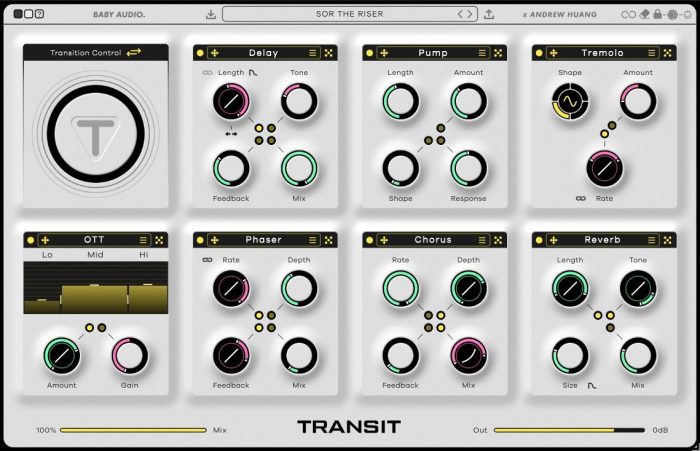Click the OTT Gain knob
This screenshot has width=700, height=451.
click(x=129, y=356)
